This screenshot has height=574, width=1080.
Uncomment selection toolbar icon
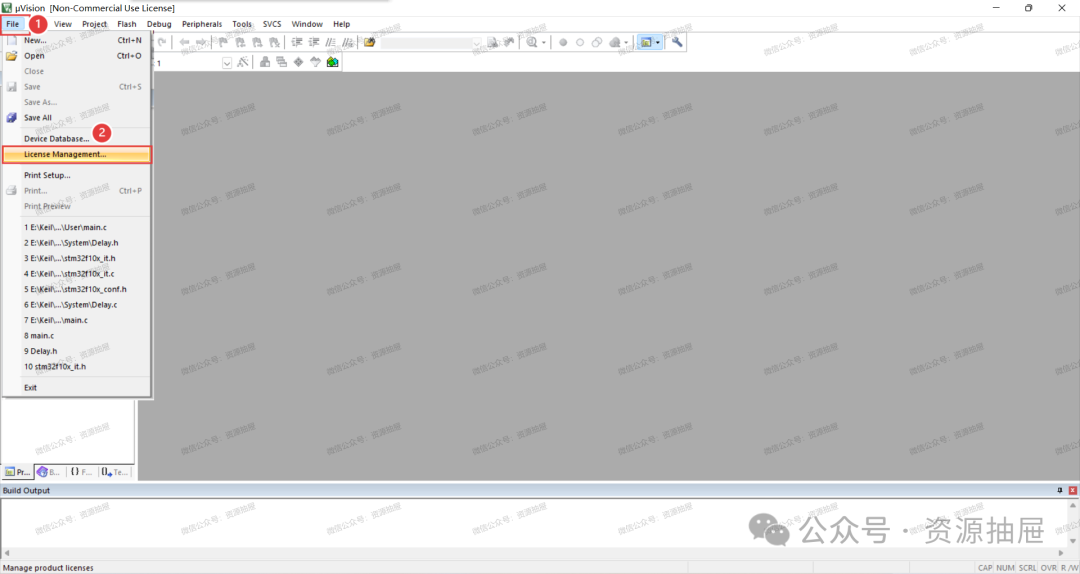(x=347, y=43)
